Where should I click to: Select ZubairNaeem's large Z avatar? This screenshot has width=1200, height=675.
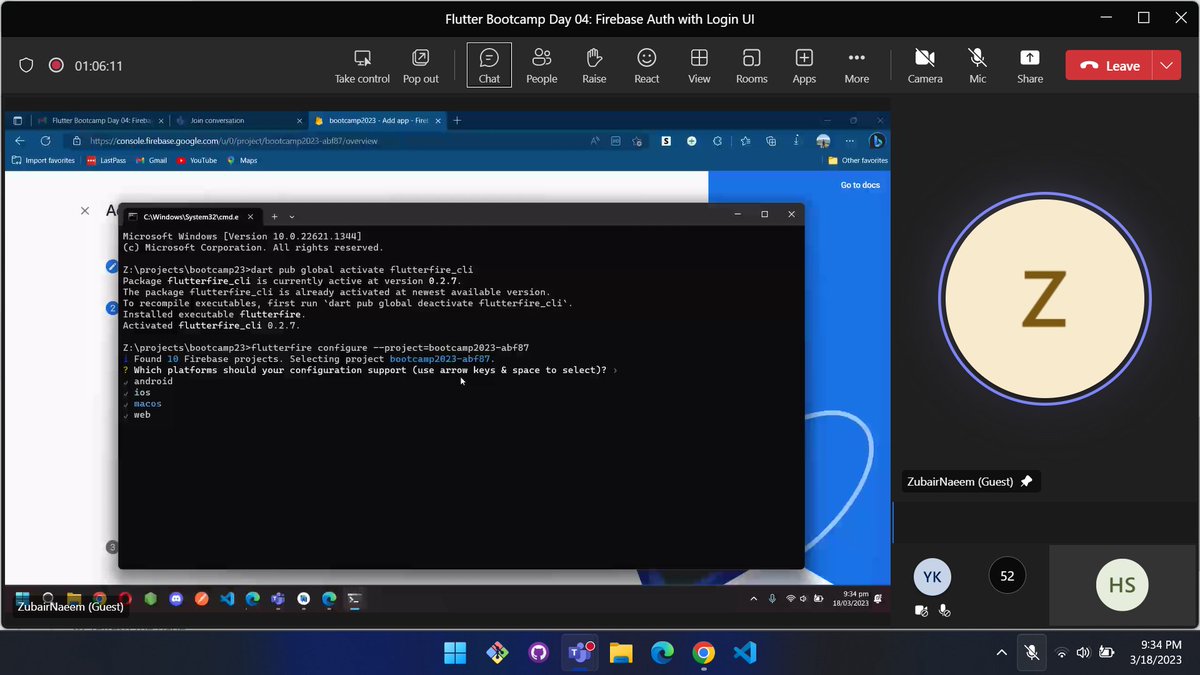click(x=1043, y=301)
